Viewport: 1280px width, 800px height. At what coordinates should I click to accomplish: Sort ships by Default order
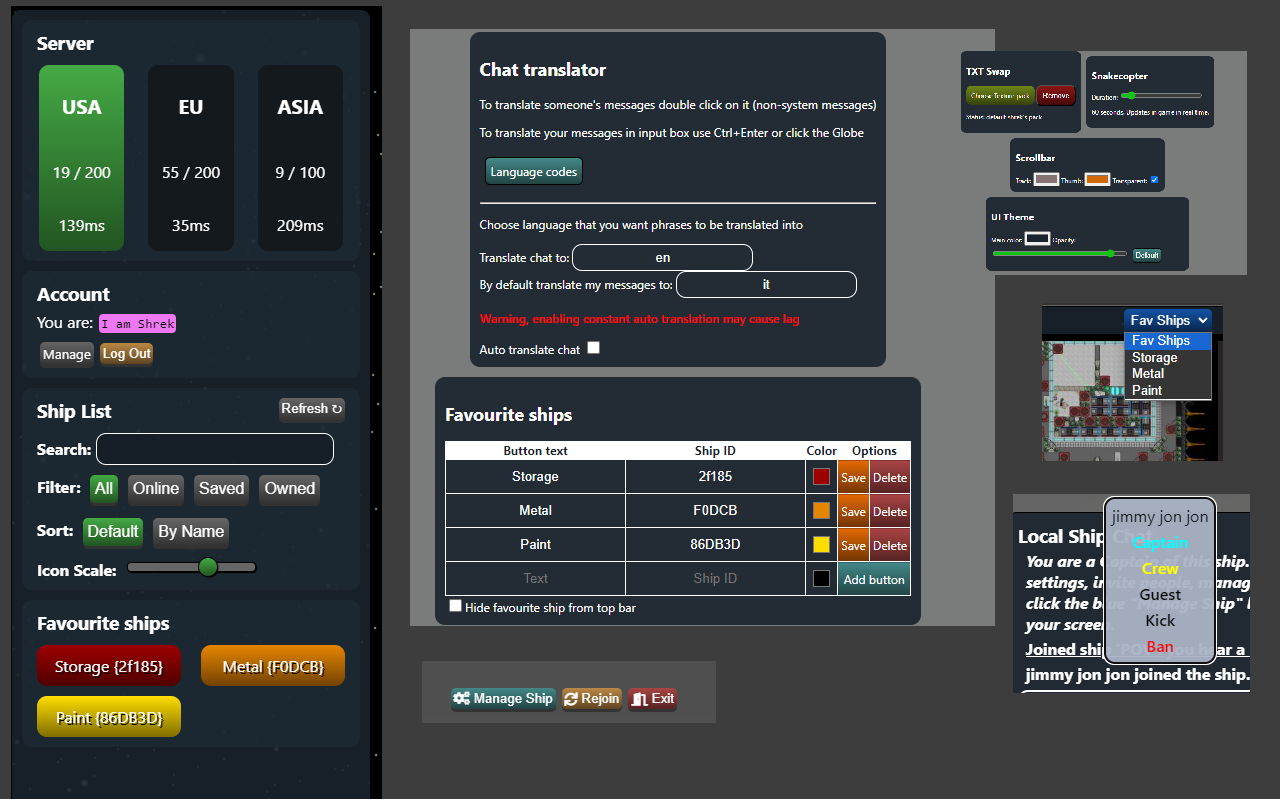[113, 532]
